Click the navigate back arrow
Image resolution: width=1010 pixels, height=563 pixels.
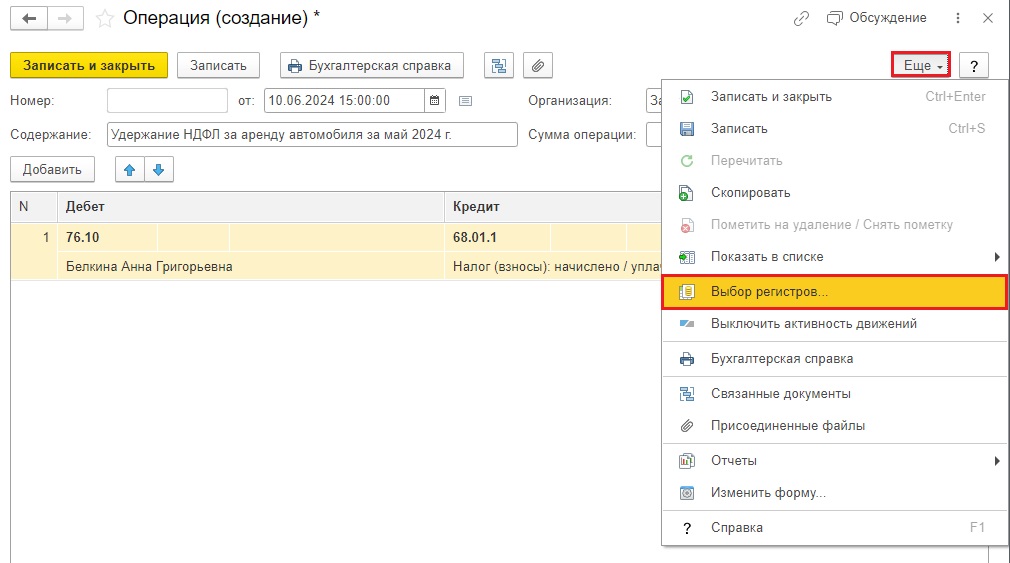coord(29,18)
